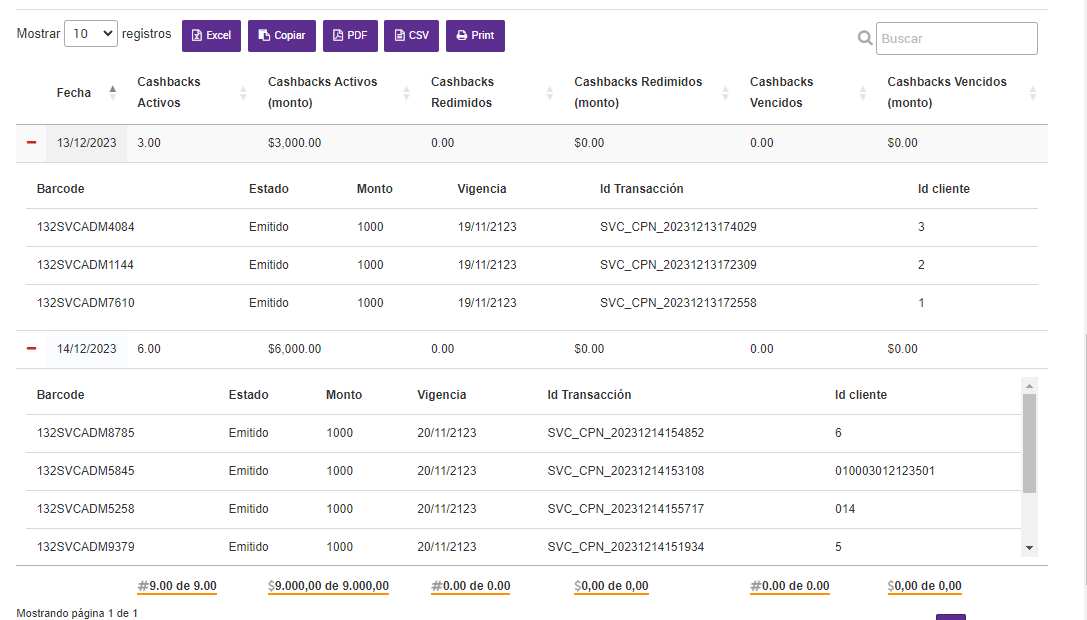Click the Copiar button

pyautogui.click(x=282, y=36)
